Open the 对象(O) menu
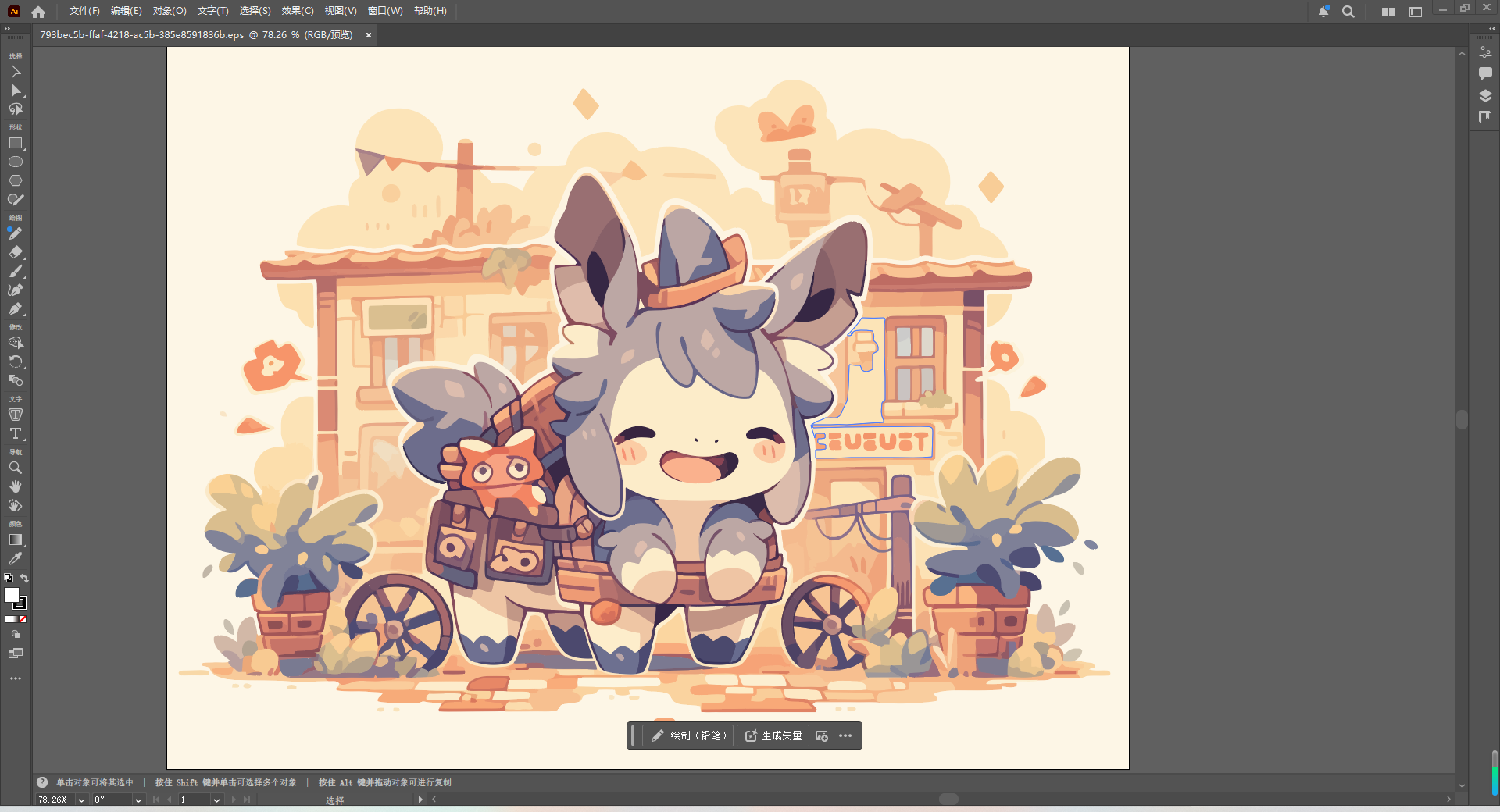 click(170, 11)
